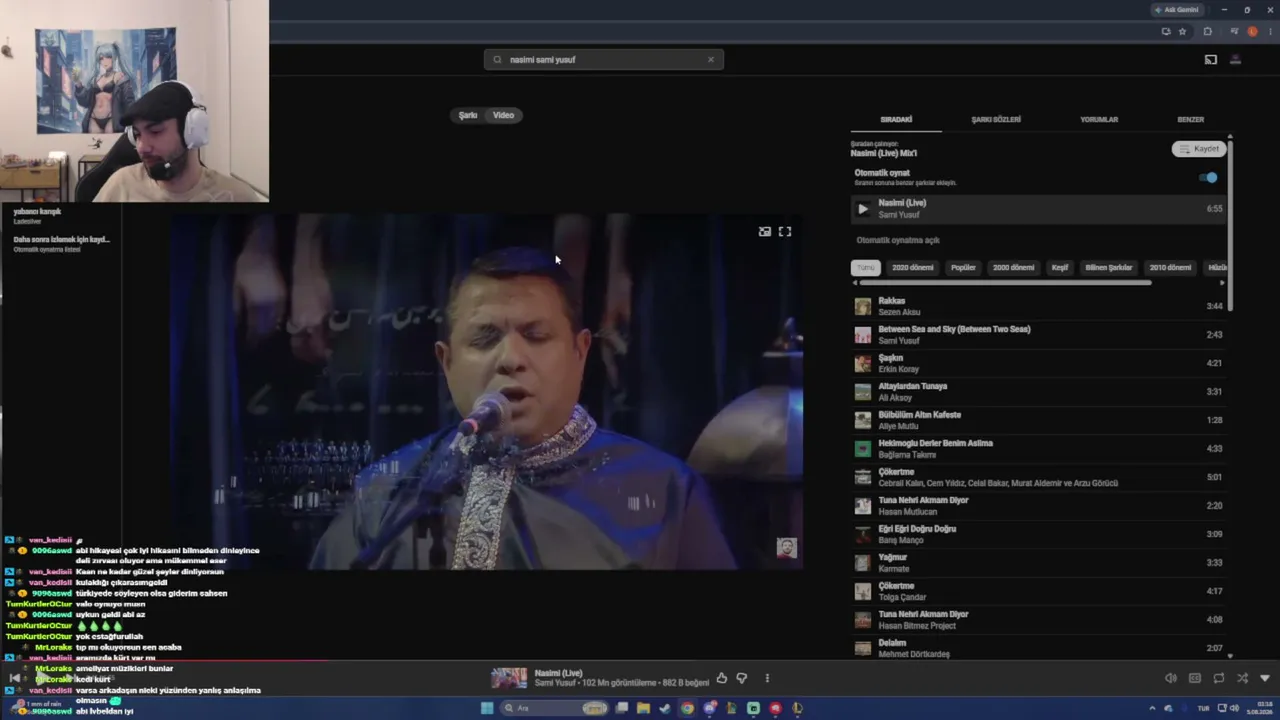Select the Tümü filter chip
This screenshot has width=1280, height=720.
coord(866,268)
